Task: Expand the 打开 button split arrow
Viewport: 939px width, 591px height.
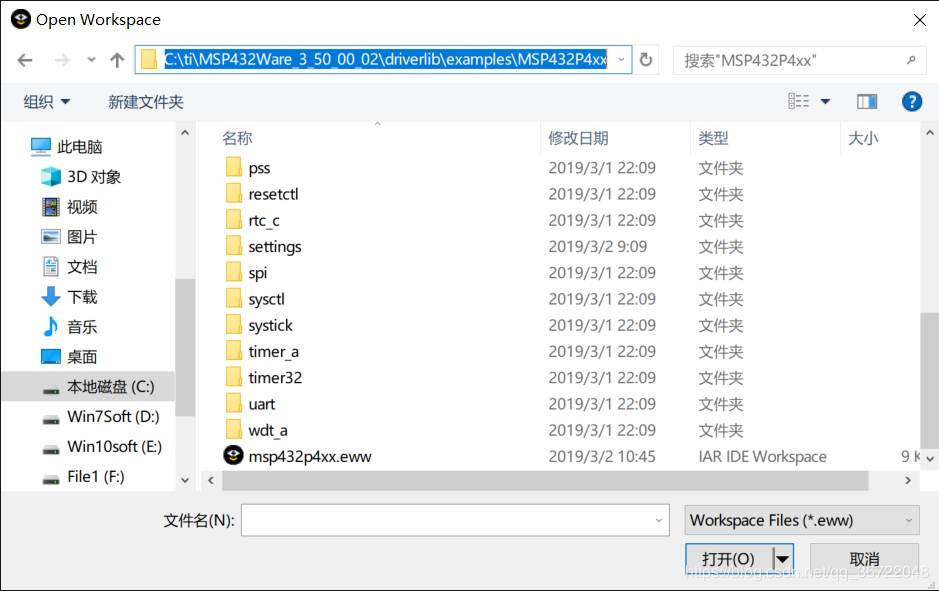Action: pyautogui.click(x=783, y=559)
